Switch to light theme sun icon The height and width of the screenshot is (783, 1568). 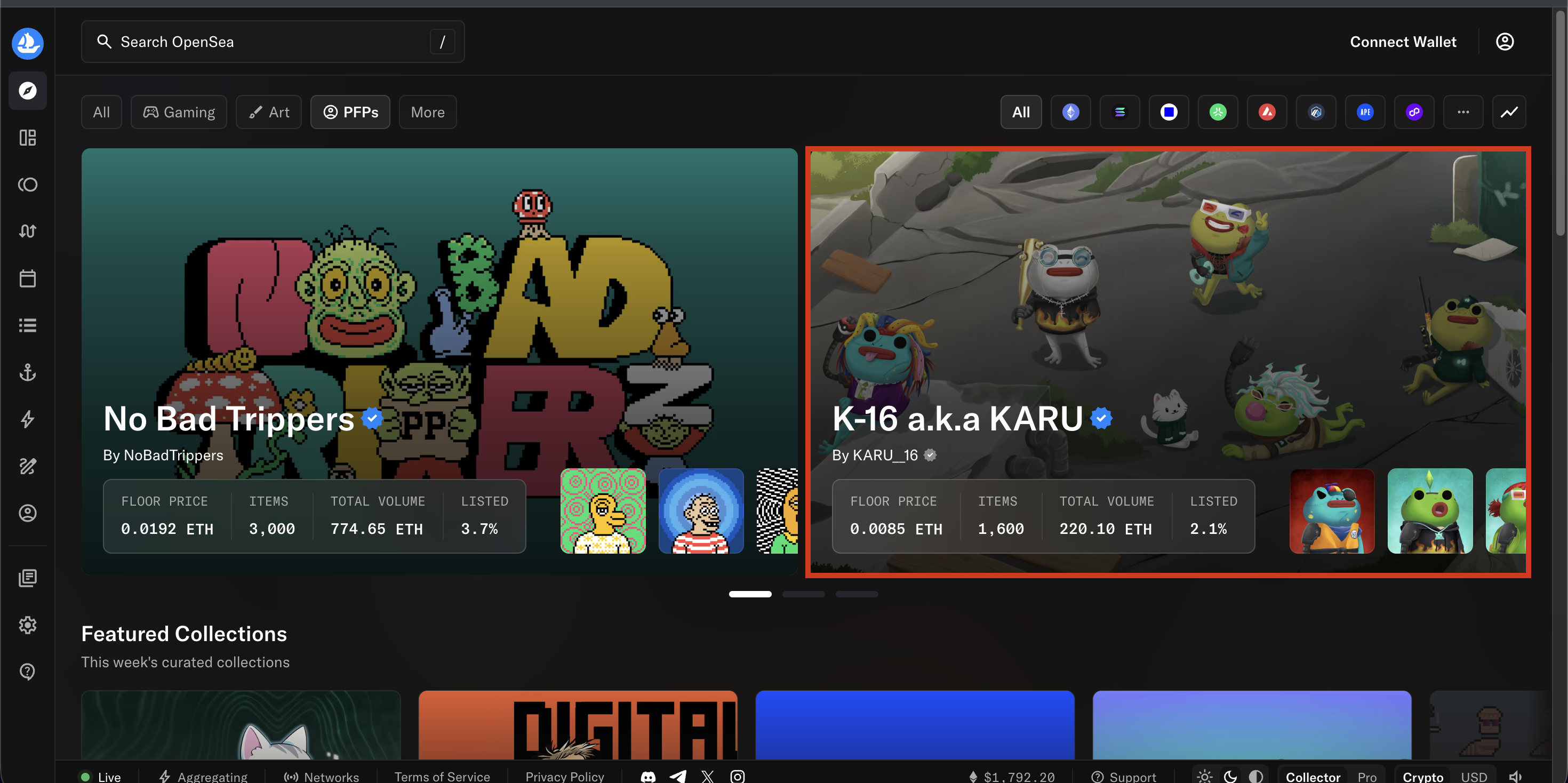pos(1204,776)
